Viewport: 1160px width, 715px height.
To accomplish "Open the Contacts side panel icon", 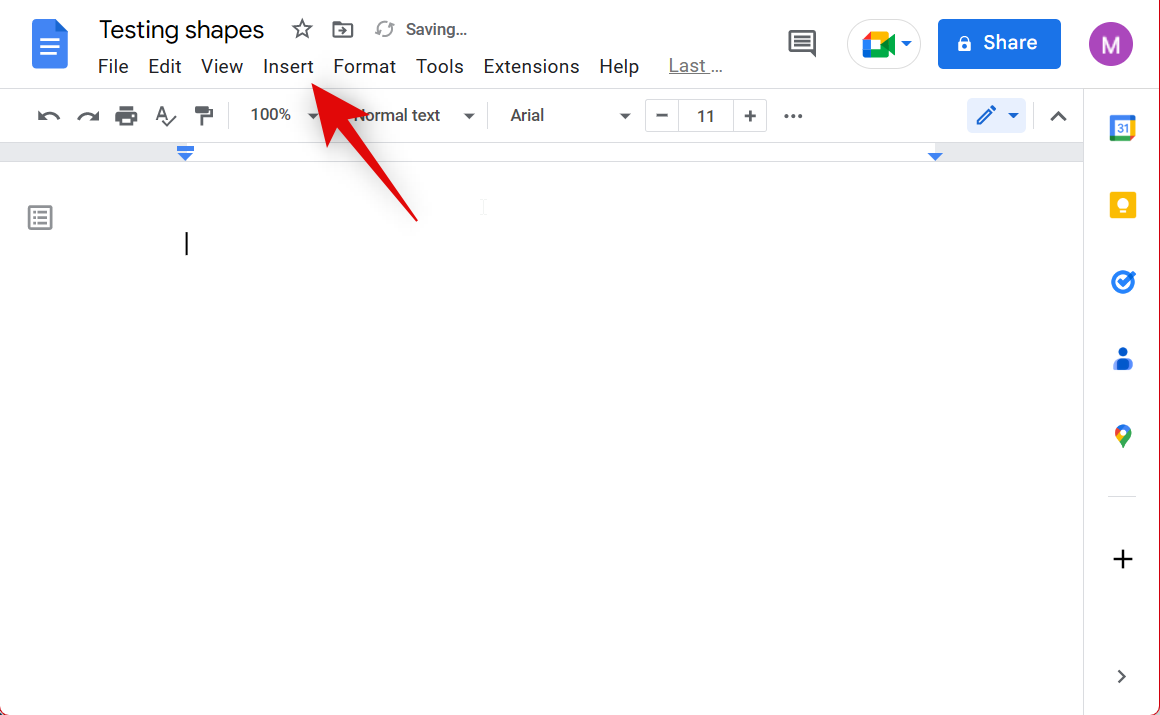I will 1123,359.
